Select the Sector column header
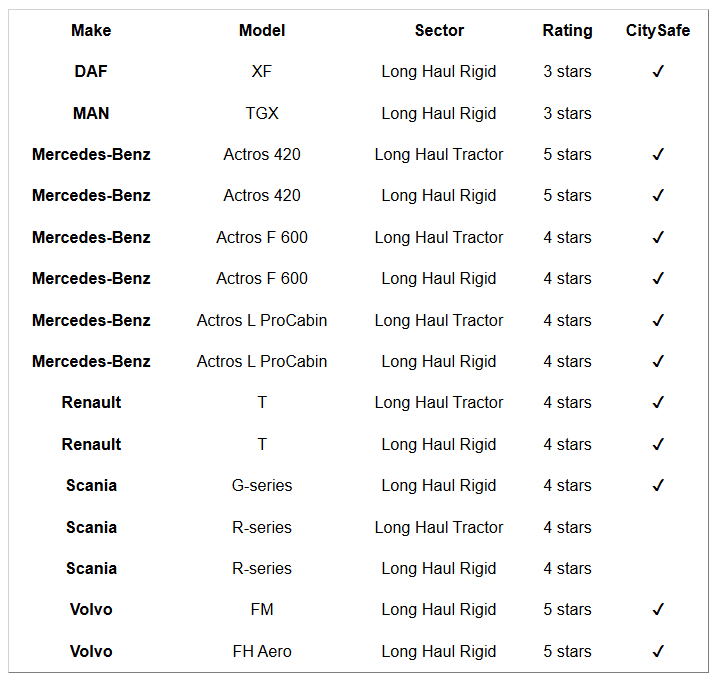The width and height of the screenshot is (718, 691). pyautogui.click(x=439, y=31)
